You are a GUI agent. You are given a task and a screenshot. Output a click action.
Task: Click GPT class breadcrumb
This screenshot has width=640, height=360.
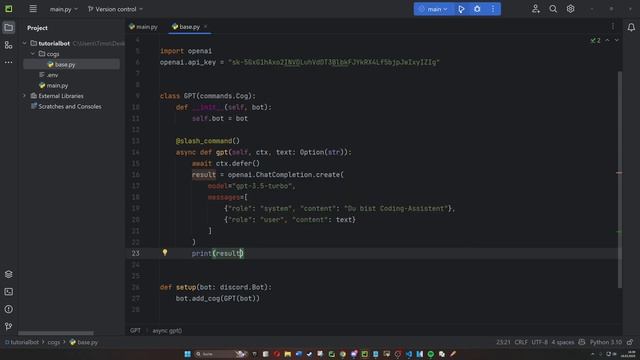click(135, 331)
